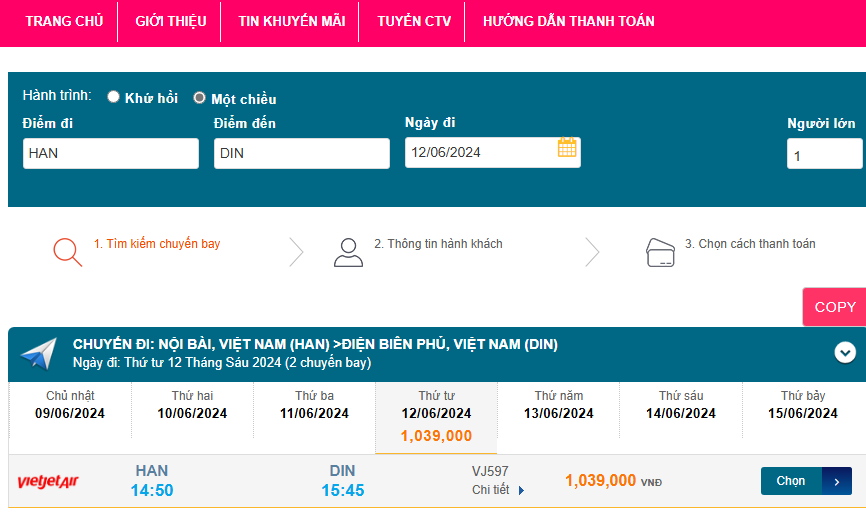Click the magnifying glass search step icon
Image resolution: width=866 pixels, height=523 pixels.
pos(67,251)
